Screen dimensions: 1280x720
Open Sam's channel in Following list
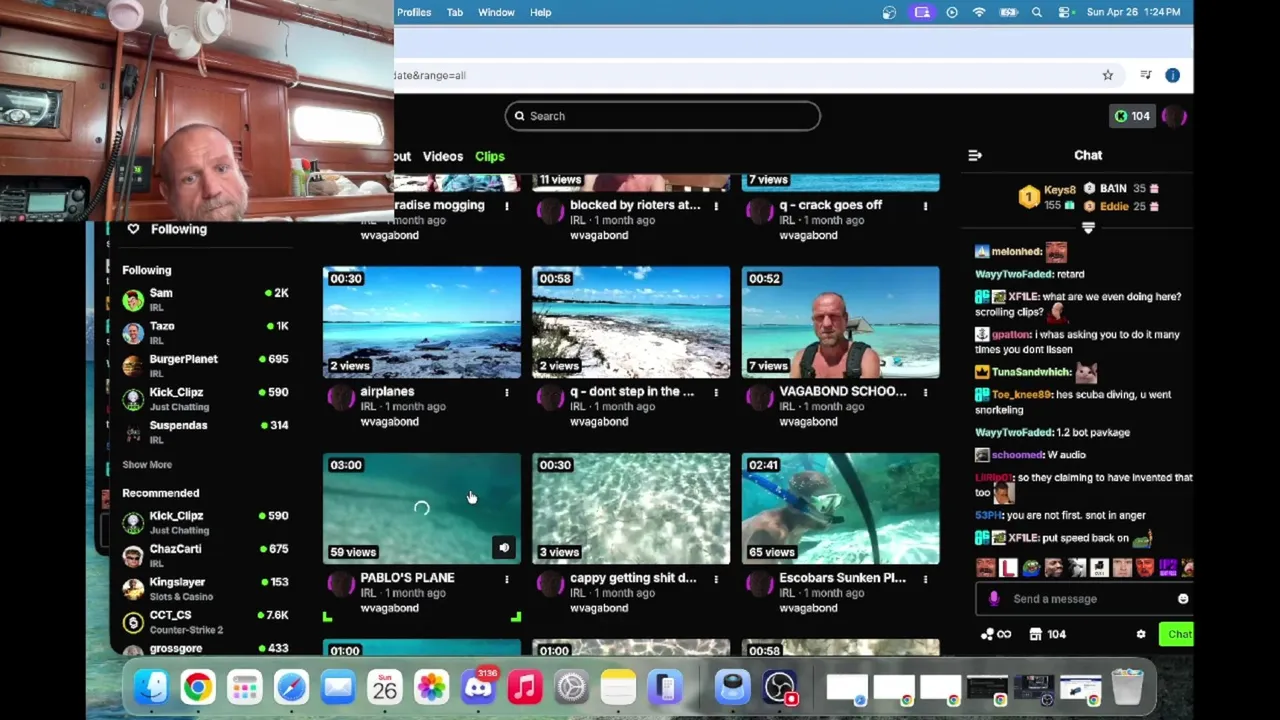coord(205,299)
